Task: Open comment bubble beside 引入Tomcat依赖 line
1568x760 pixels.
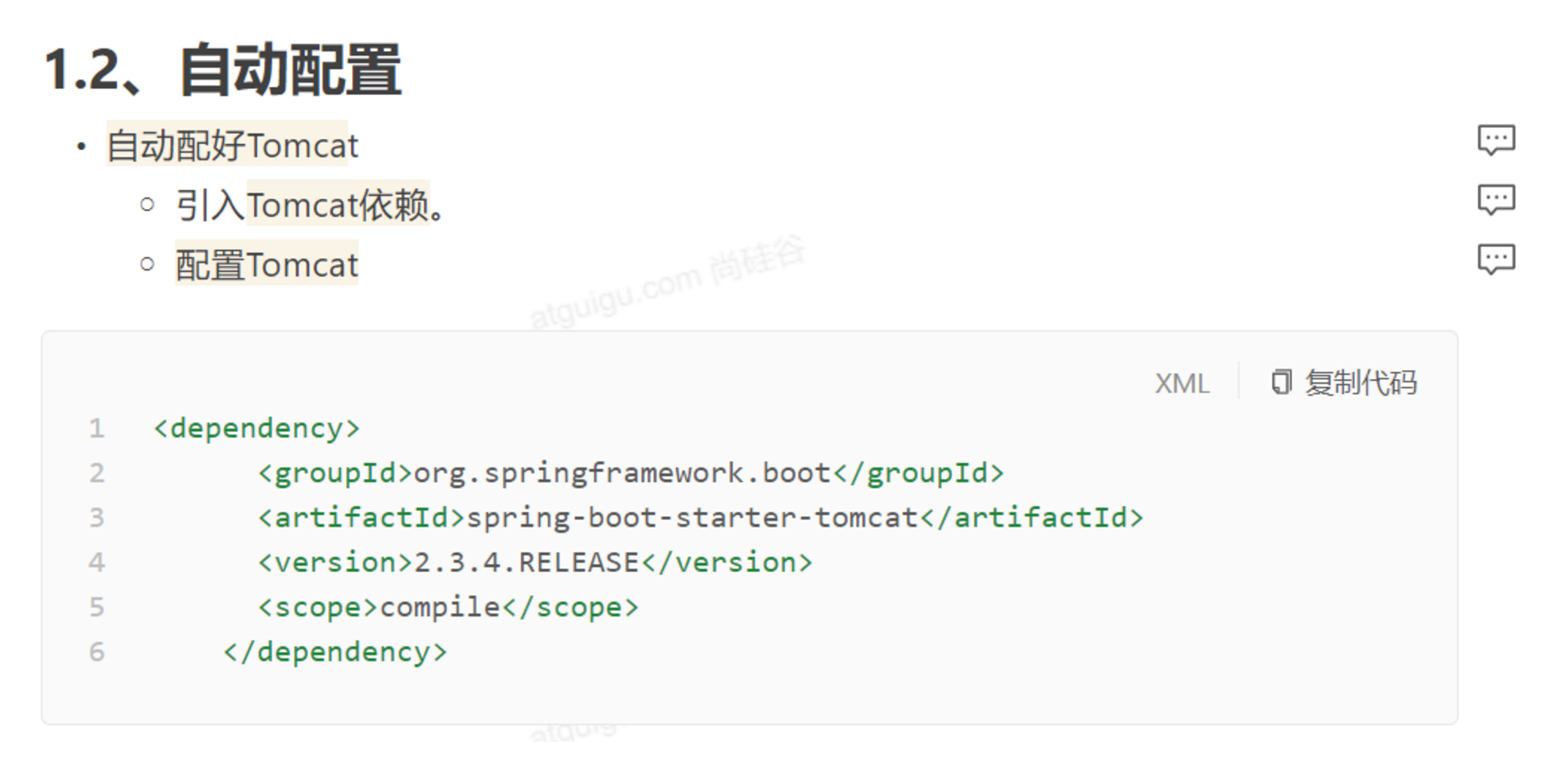Action: (1496, 199)
